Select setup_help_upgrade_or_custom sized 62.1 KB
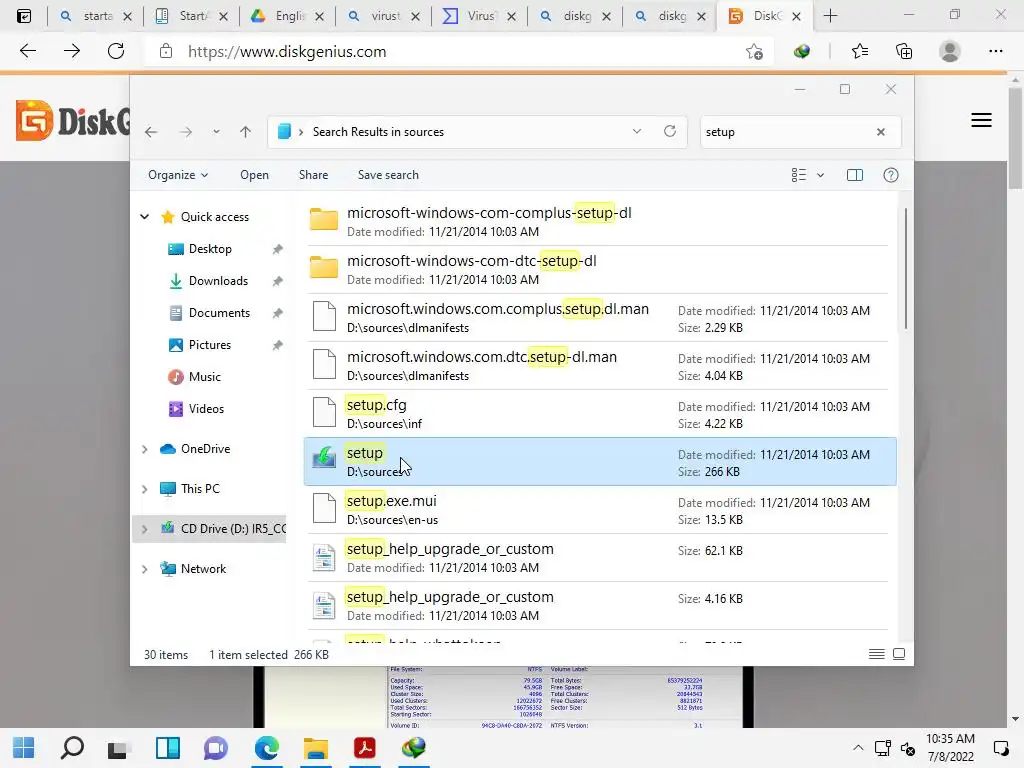 point(600,558)
